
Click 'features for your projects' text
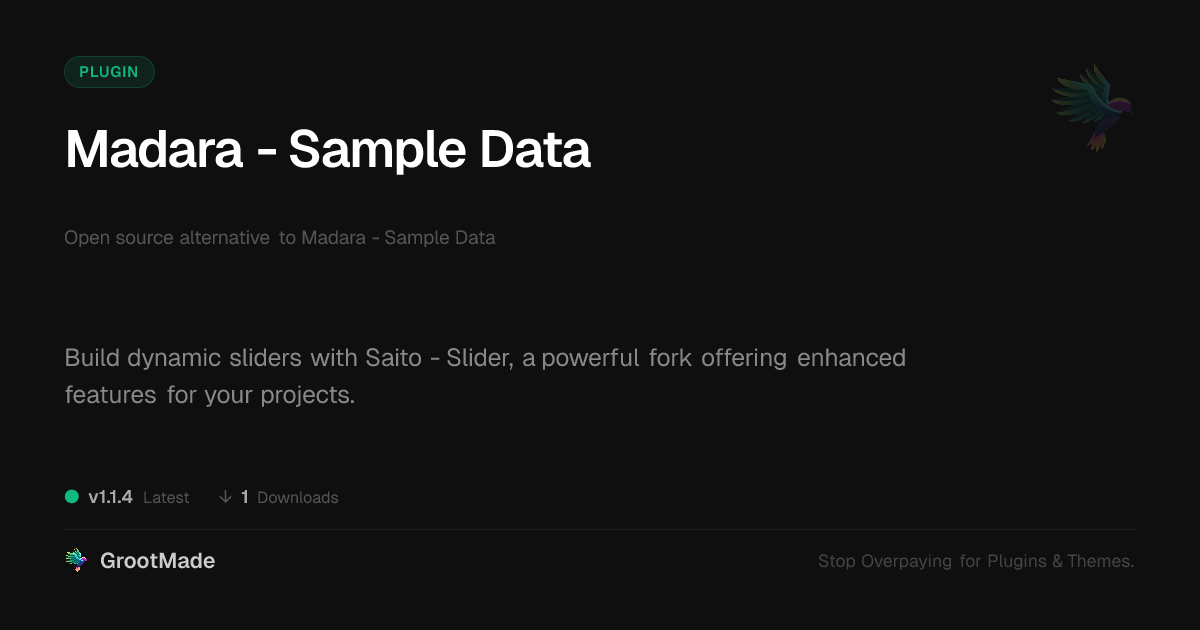pyautogui.click(x=210, y=395)
